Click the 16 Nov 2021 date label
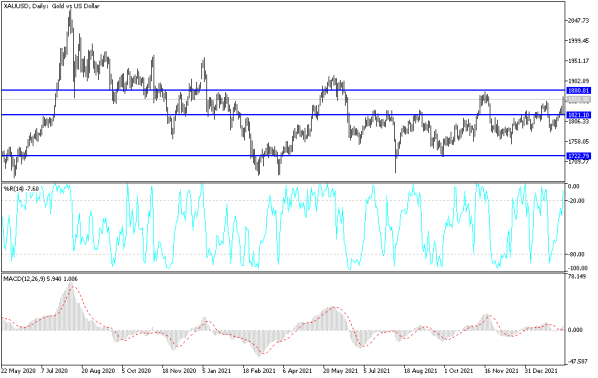598x378 pixels. (502, 371)
